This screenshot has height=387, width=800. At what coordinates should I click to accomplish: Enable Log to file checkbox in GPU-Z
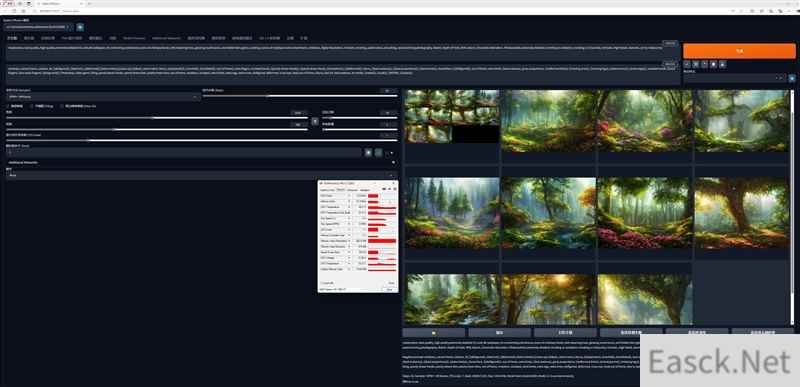coord(320,282)
